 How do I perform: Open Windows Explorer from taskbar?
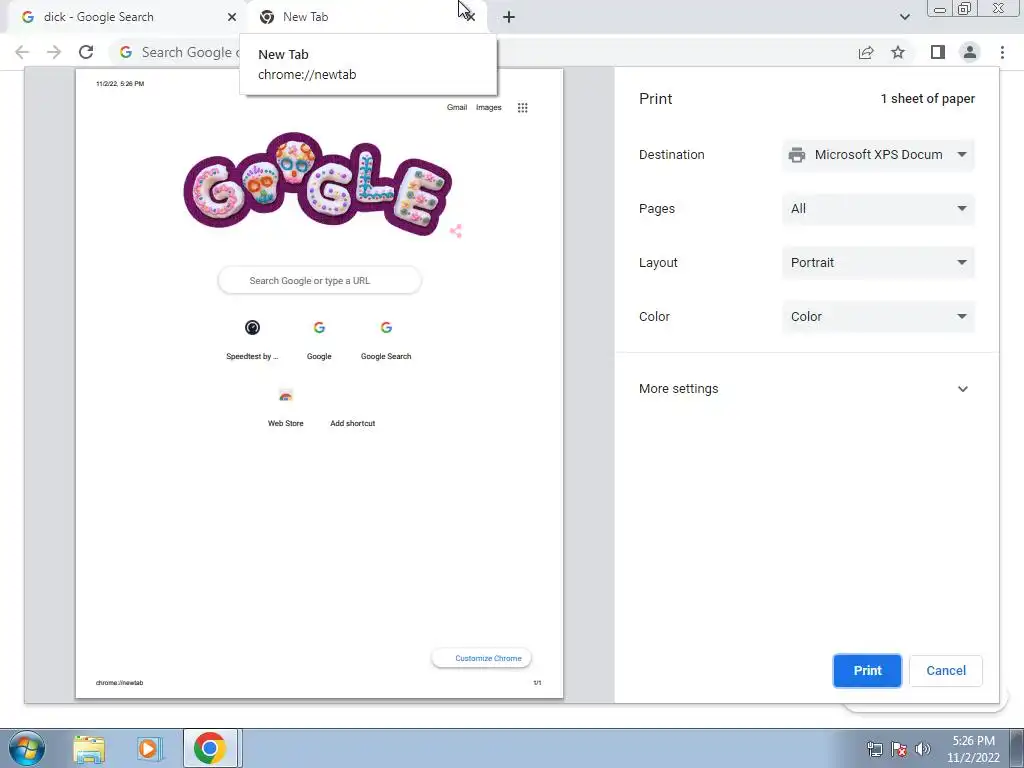[x=89, y=748]
